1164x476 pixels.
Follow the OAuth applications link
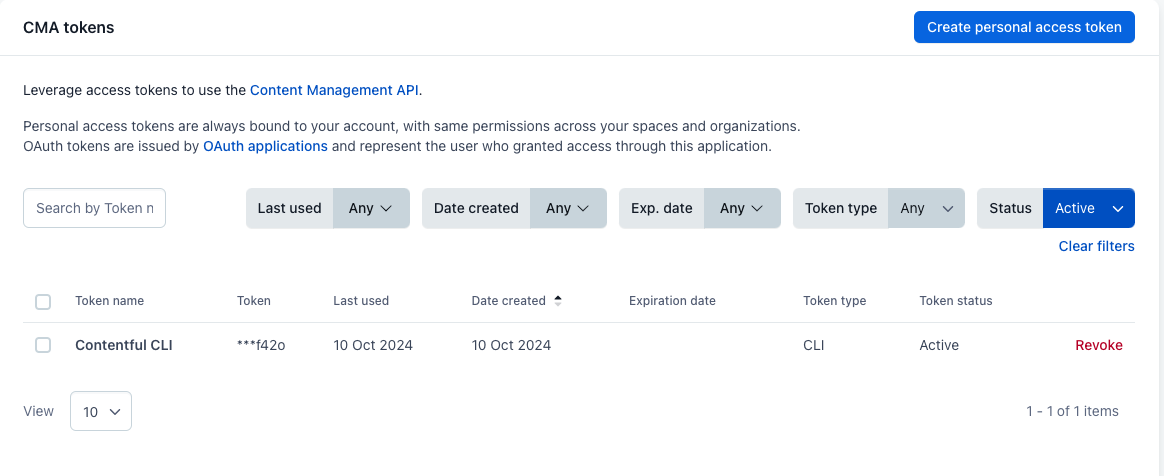tap(265, 146)
